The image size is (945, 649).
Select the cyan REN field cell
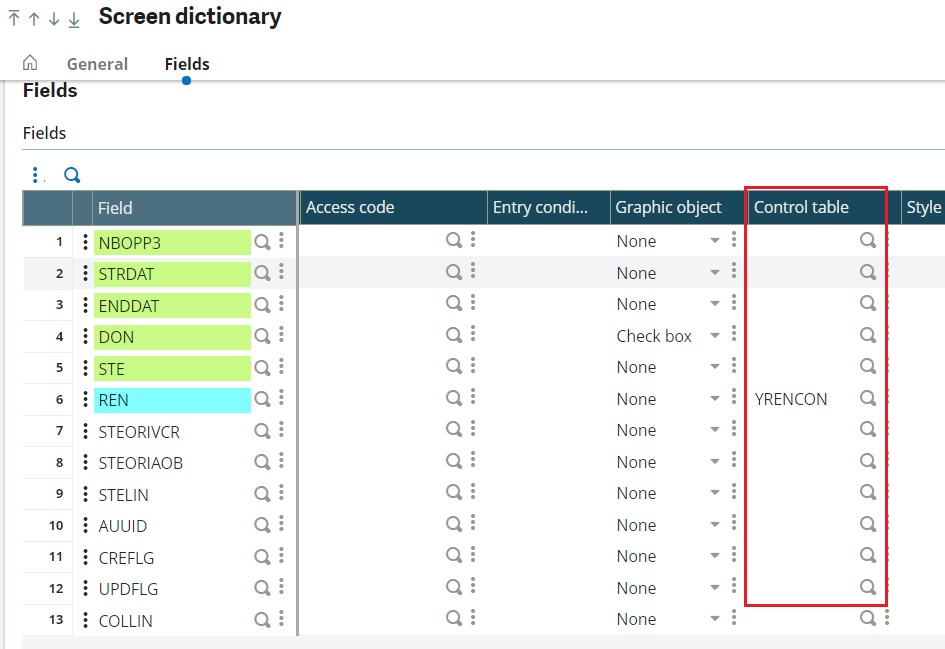pyautogui.click(x=172, y=400)
